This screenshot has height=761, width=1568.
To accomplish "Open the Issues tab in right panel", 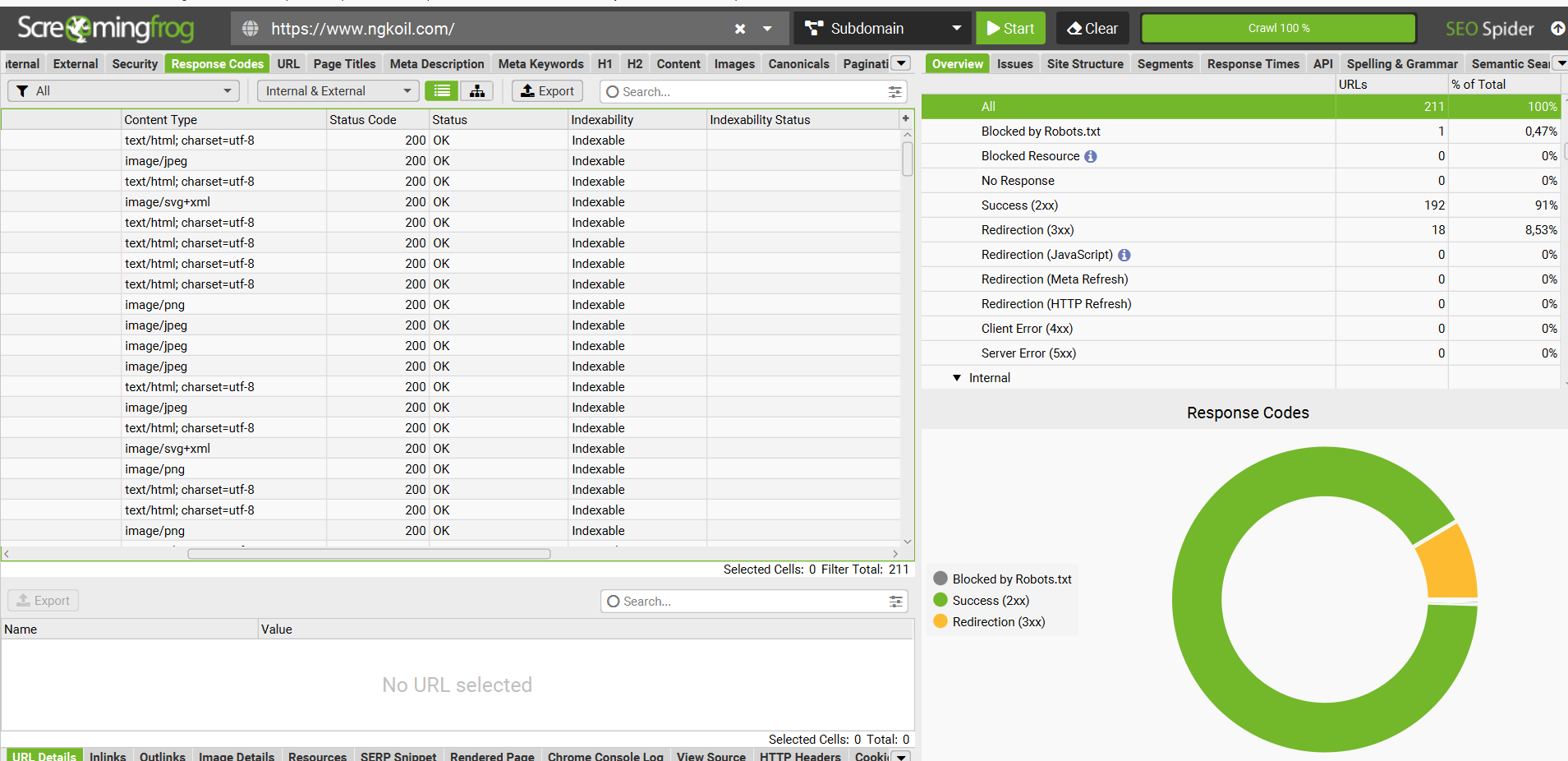I will tap(1014, 63).
